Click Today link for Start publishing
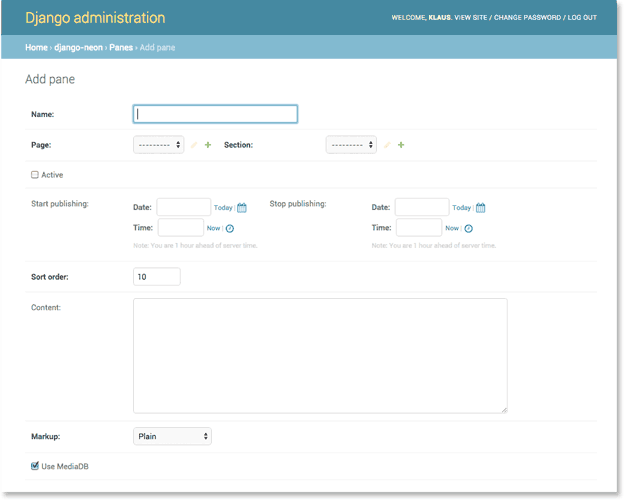This screenshot has height=500, width=624. pos(223,208)
